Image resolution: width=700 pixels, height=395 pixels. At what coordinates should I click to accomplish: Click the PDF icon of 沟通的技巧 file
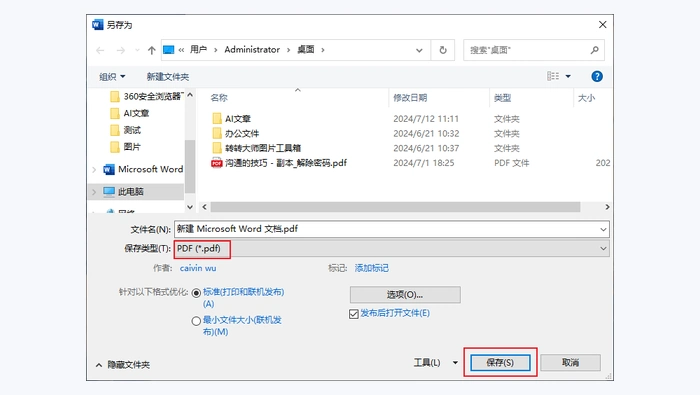pyautogui.click(x=217, y=163)
